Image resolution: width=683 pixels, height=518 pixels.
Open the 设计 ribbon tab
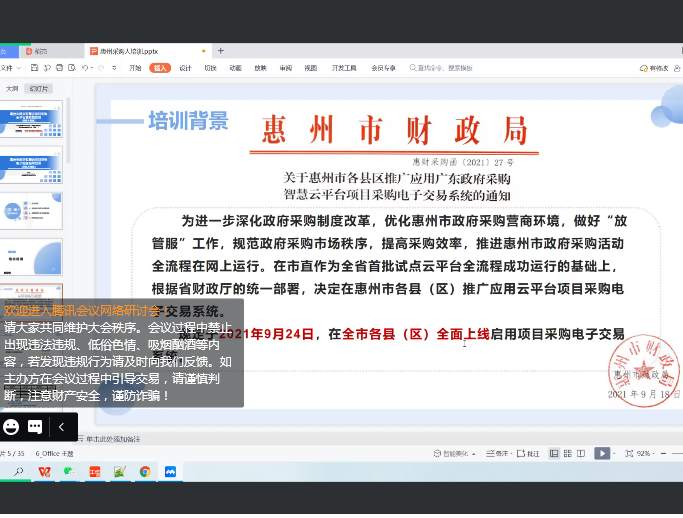[185, 68]
